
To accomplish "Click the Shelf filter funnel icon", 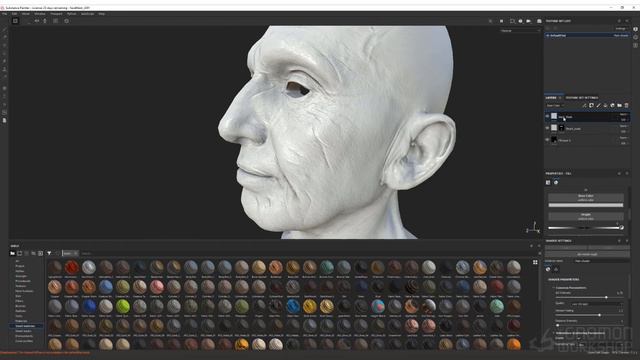I will coord(49,253).
